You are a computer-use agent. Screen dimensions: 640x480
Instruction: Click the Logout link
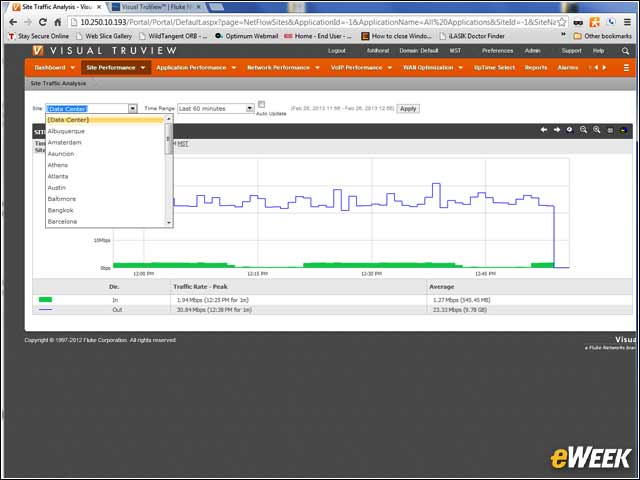[337, 51]
